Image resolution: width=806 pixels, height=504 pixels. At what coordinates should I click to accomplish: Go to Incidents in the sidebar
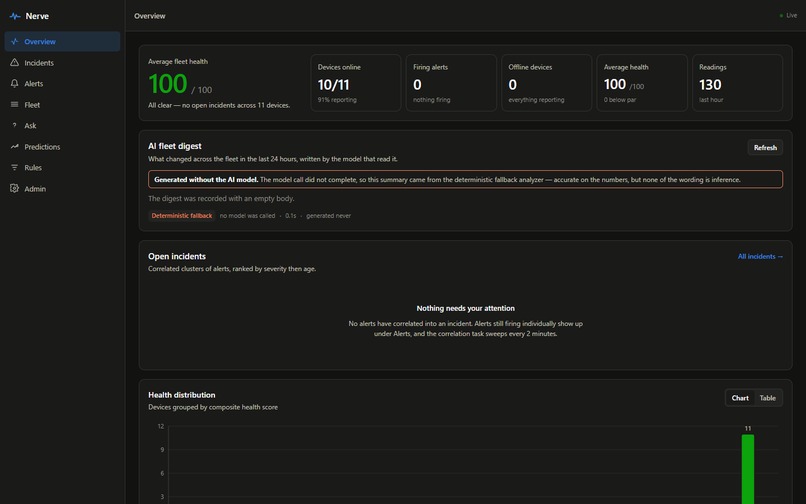click(x=62, y=63)
